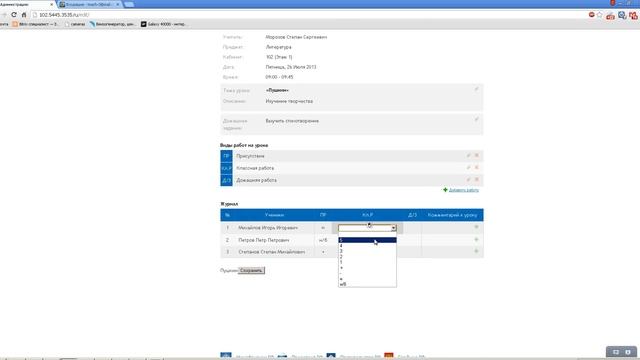Screen dimensions: 640x360
Task: Click the Журнал section heading
Action: pyautogui.click(x=229, y=204)
